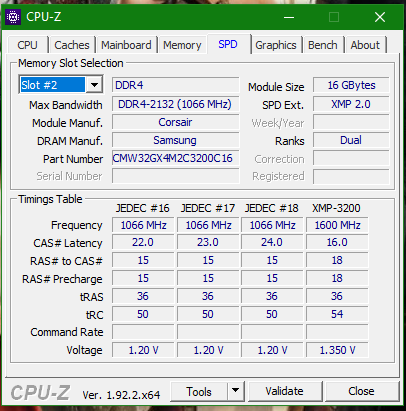406x411 pixels.
Task: Click the Ver. 1.92.2.x64 version text
Action: point(121,395)
